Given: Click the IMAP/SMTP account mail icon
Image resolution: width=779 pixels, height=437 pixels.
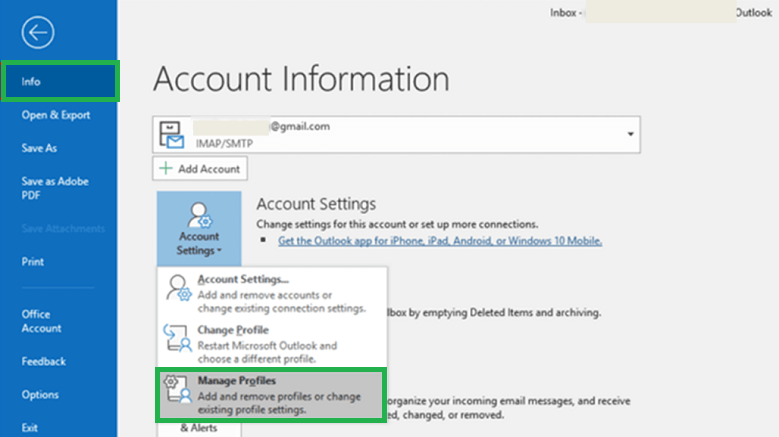Looking at the screenshot, I should point(171,135).
